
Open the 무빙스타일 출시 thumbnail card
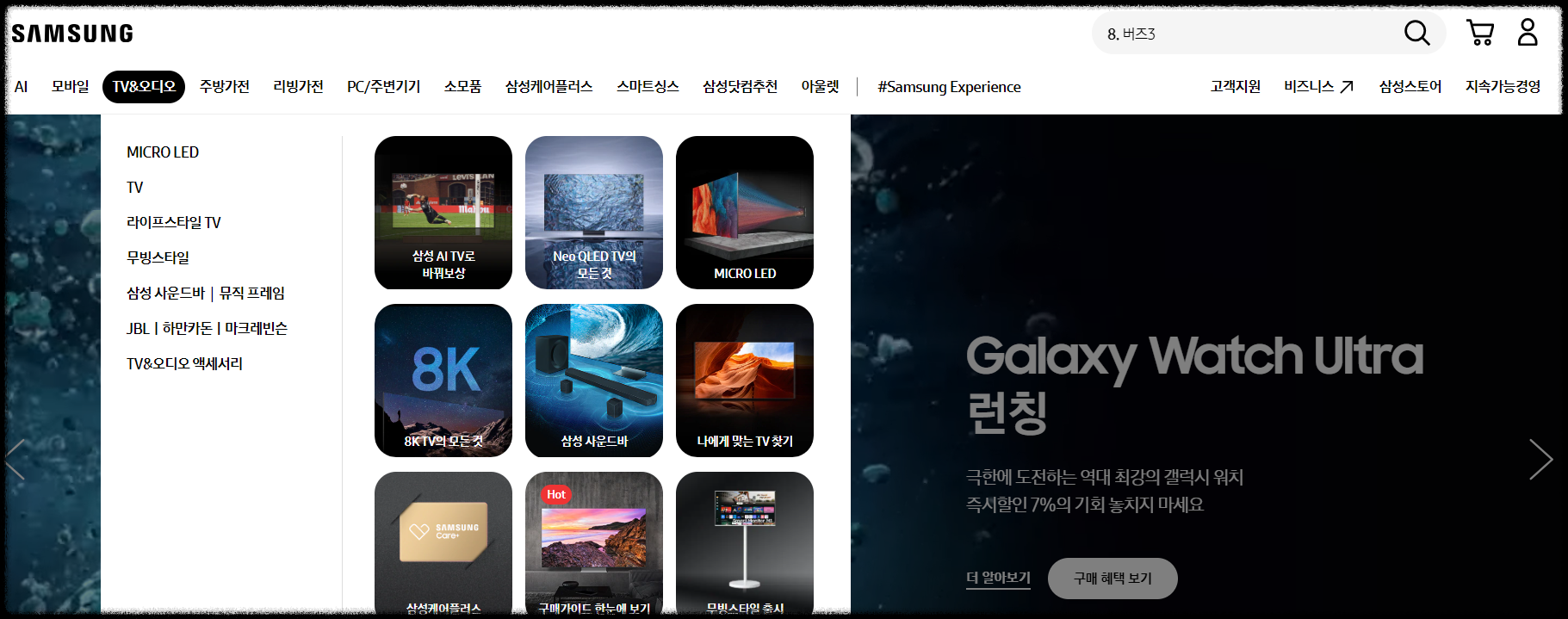click(x=745, y=544)
